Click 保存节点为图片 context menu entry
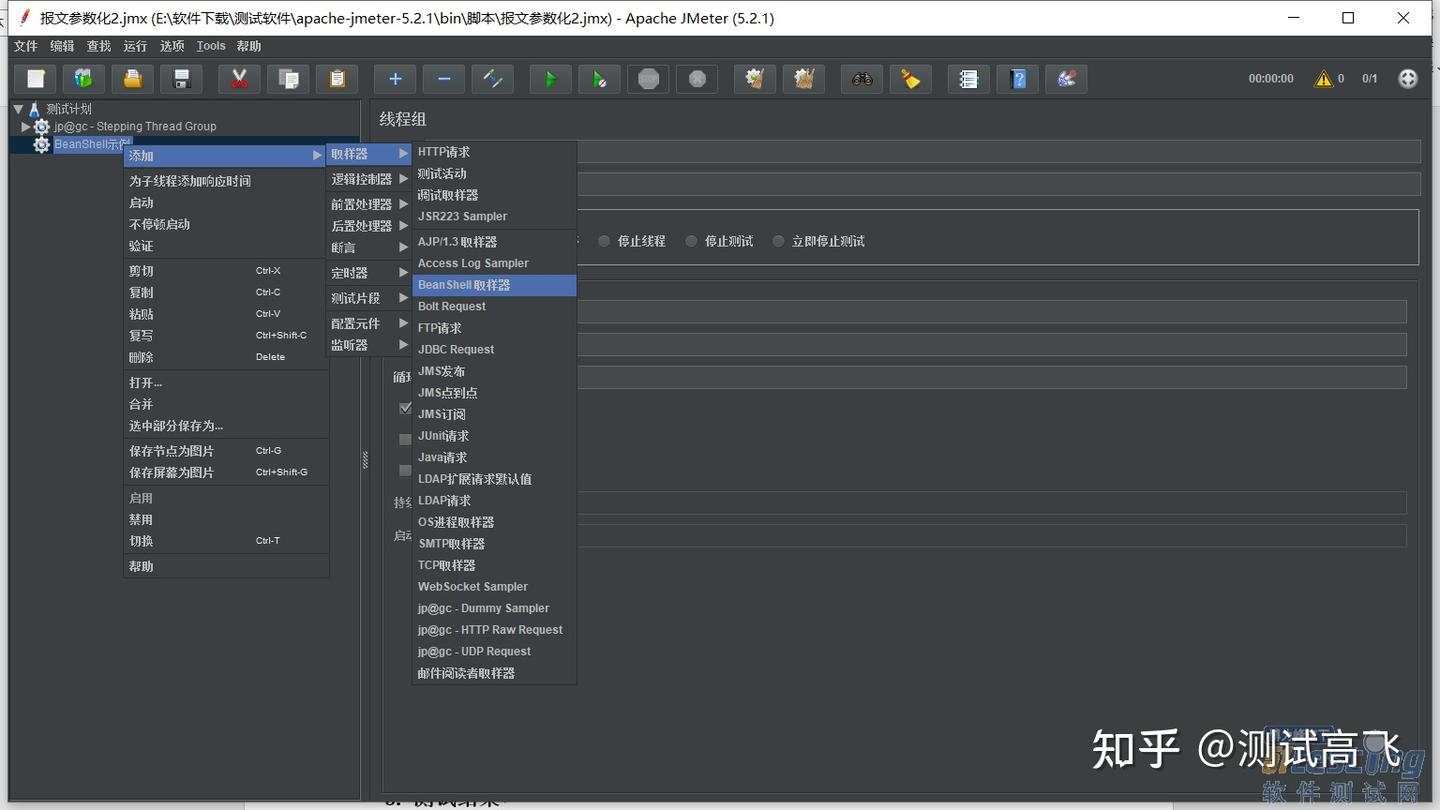Viewport: 1440px width, 810px height. coord(226,451)
